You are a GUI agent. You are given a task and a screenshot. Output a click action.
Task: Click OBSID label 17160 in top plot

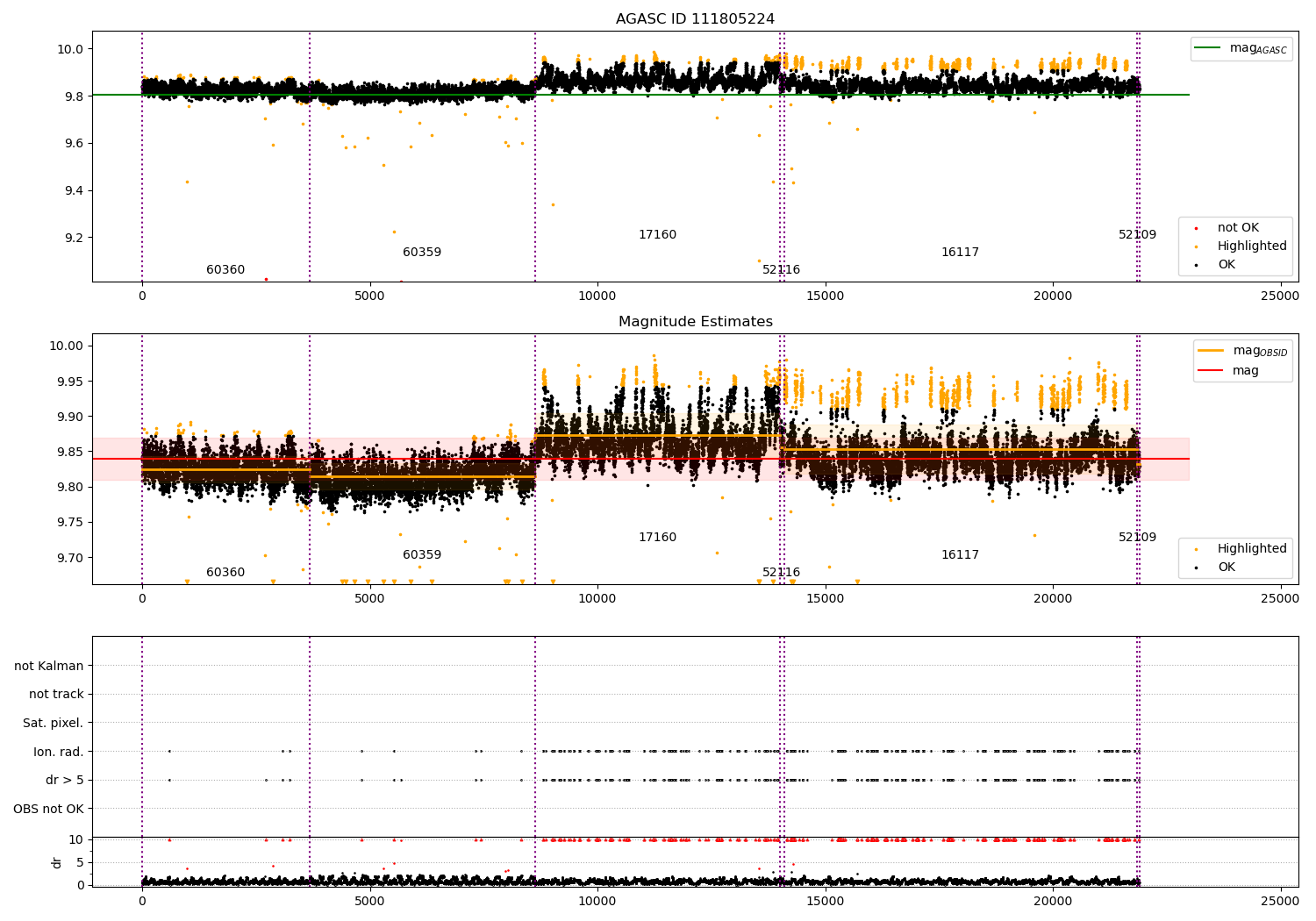tap(657, 235)
